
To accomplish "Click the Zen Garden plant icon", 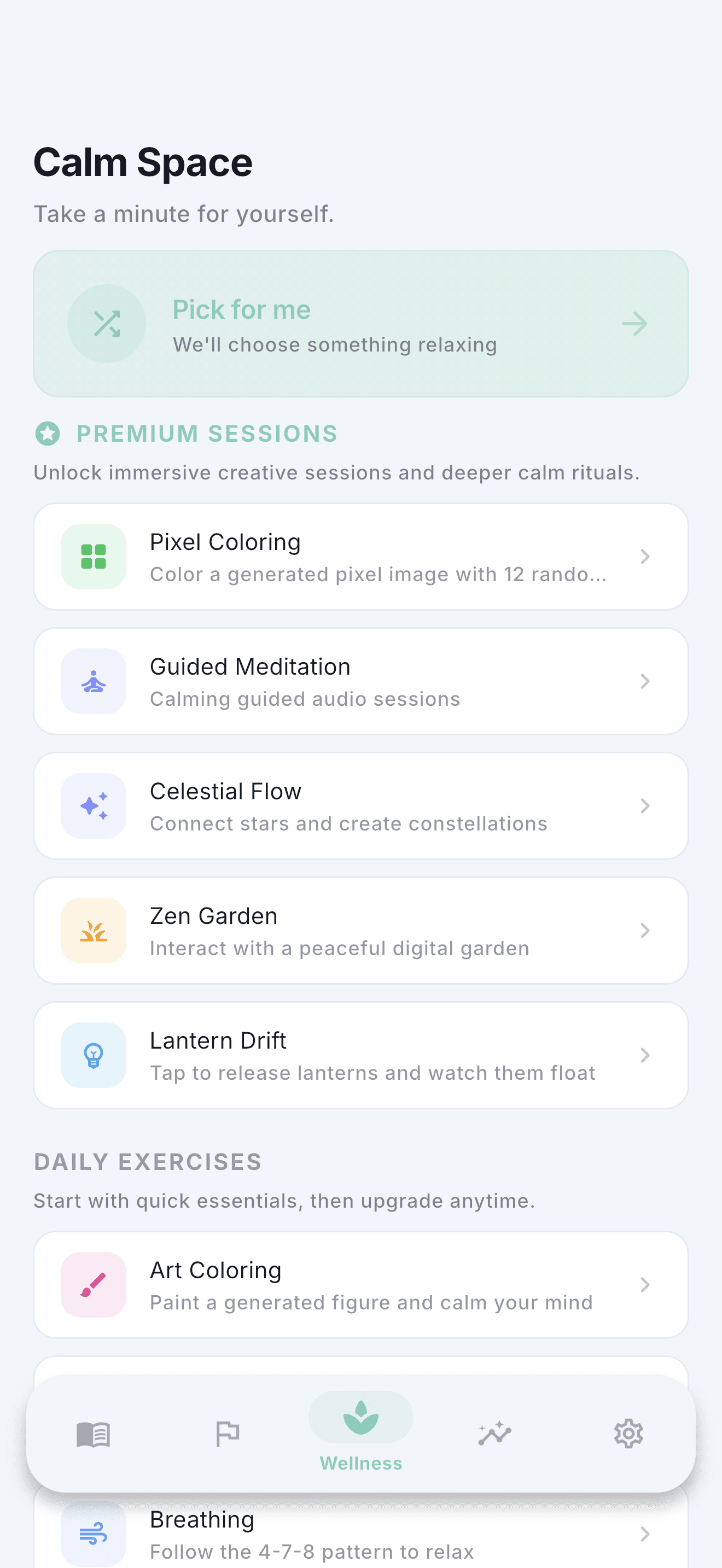I will [94, 931].
